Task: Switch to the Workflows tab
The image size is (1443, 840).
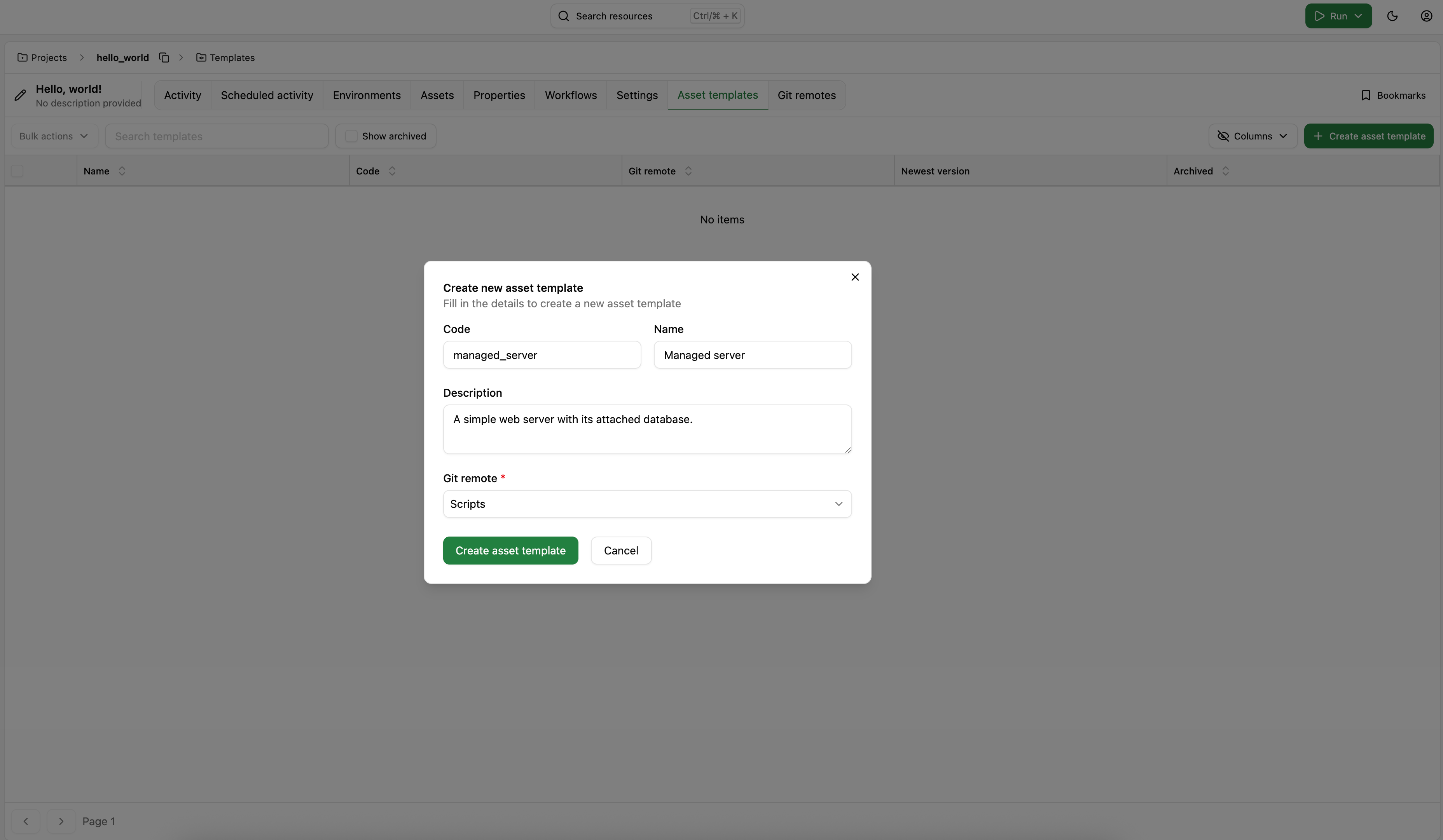Action: pyautogui.click(x=570, y=95)
